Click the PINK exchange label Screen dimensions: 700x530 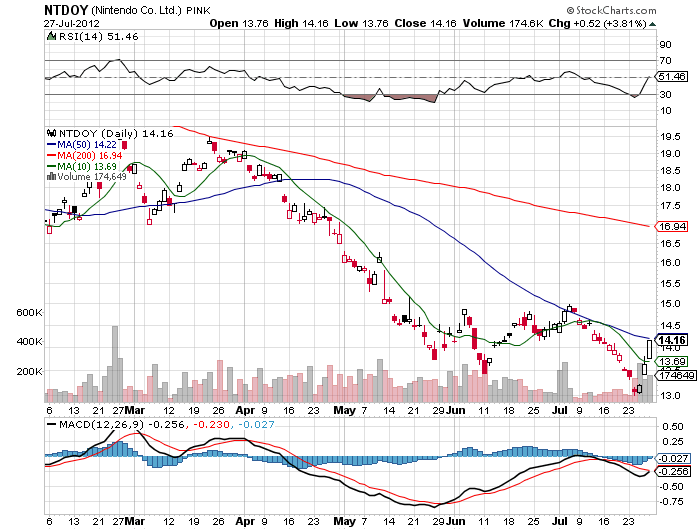pos(198,11)
